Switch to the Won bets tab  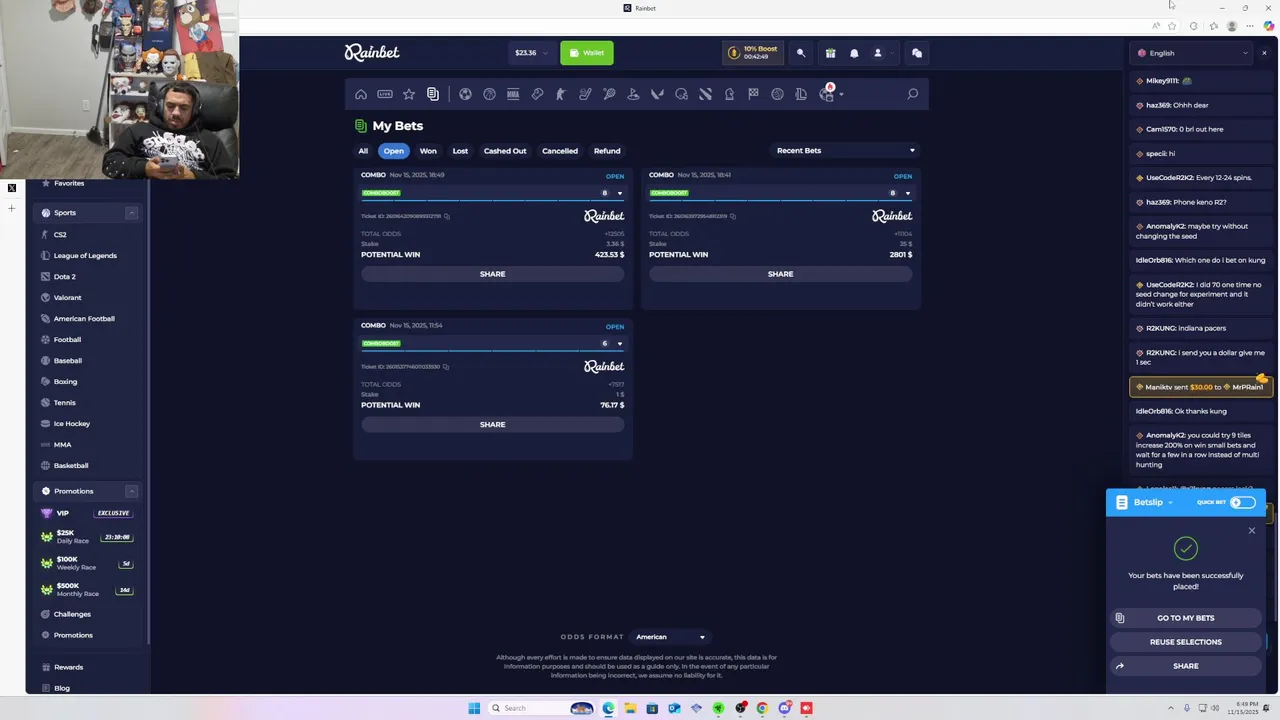(428, 151)
